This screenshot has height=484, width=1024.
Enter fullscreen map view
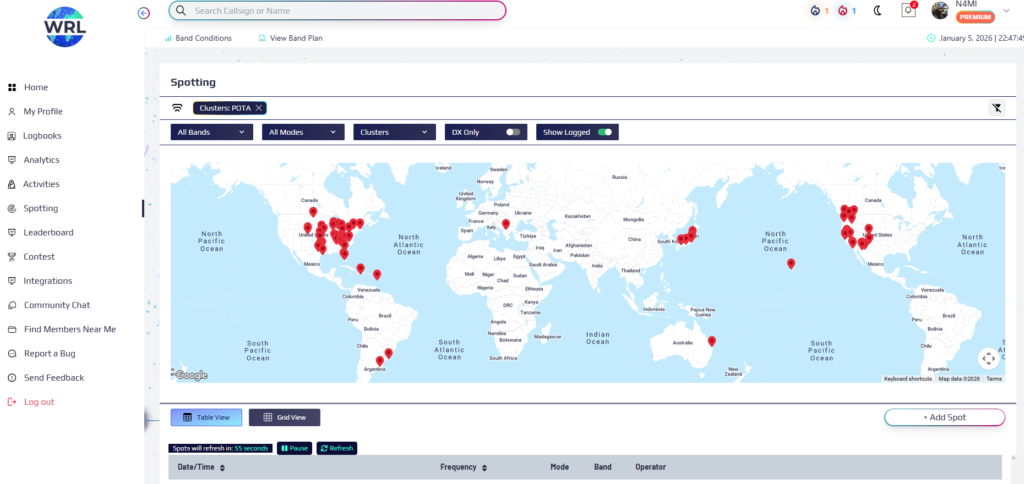coord(988,358)
